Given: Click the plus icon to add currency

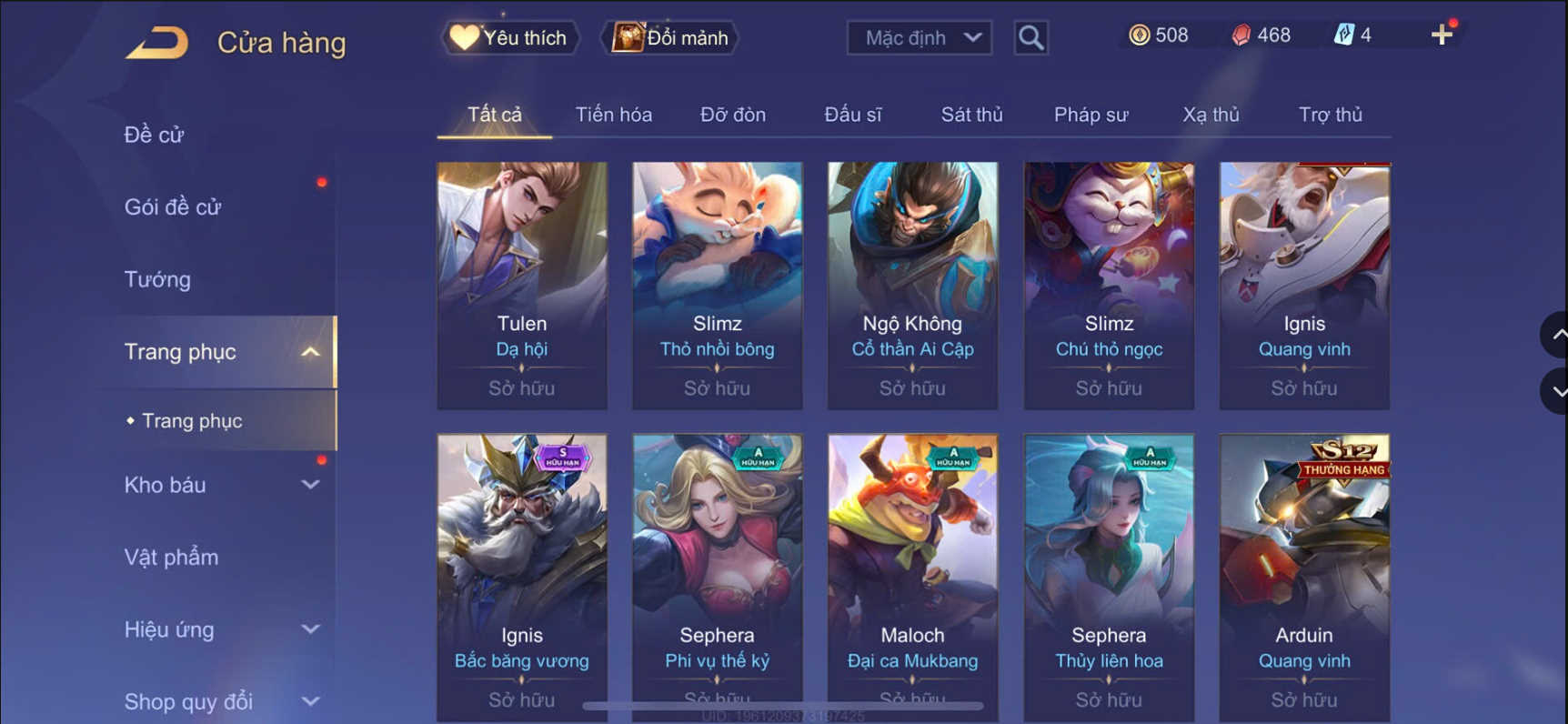Looking at the screenshot, I should pyautogui.click(x=1442, y=35).
